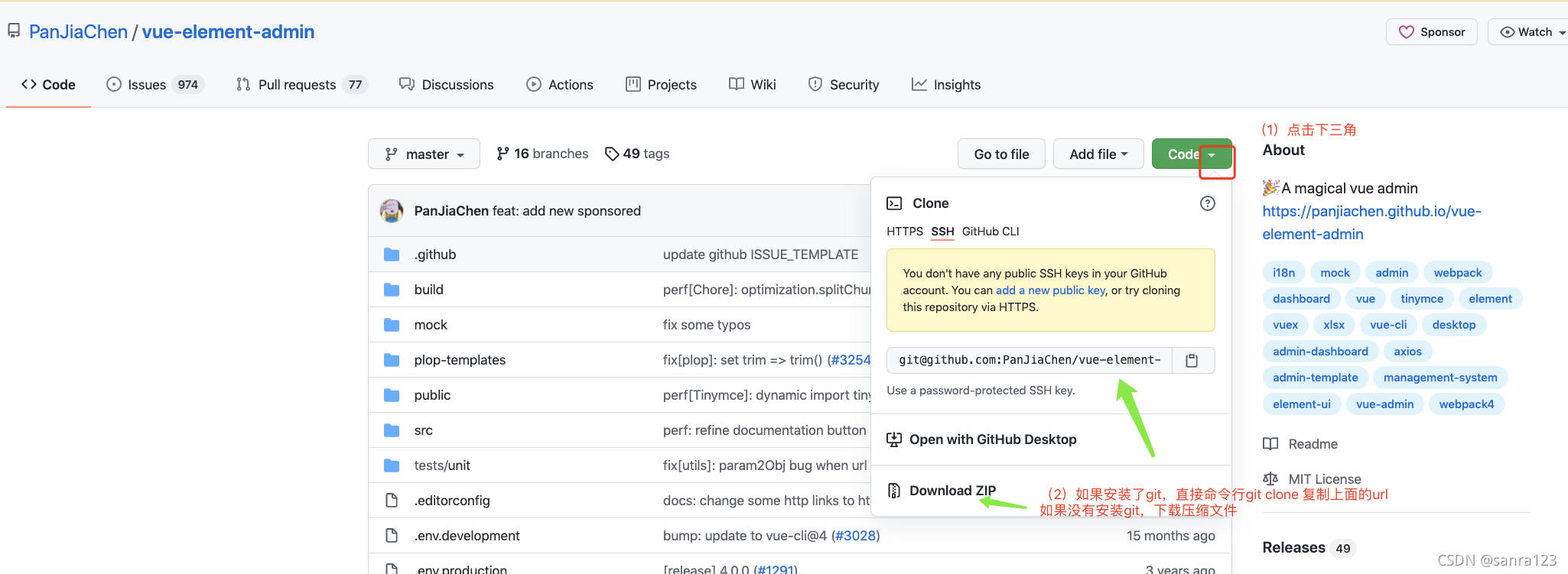Click the i18n topic tag

(1283, 273)
